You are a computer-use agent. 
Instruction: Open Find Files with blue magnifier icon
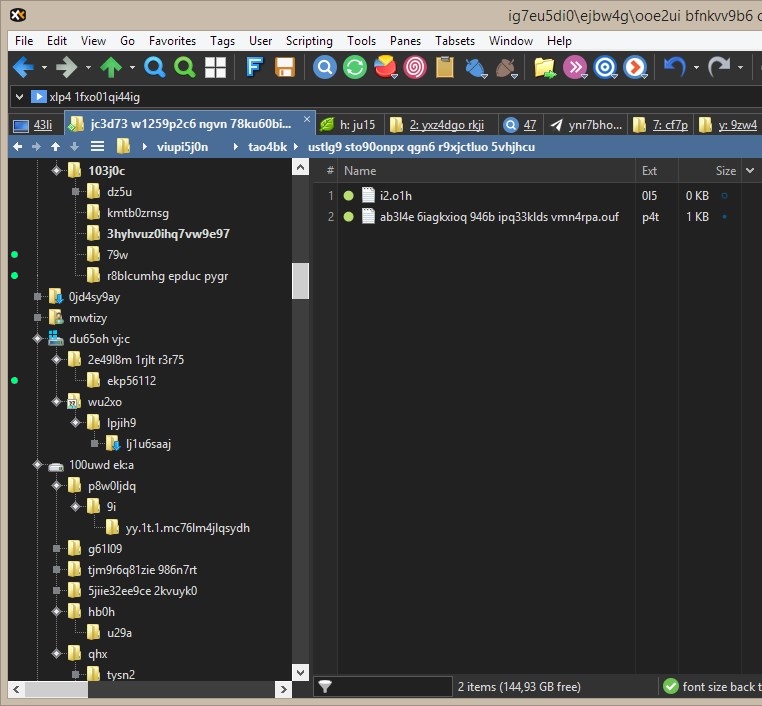154,68
